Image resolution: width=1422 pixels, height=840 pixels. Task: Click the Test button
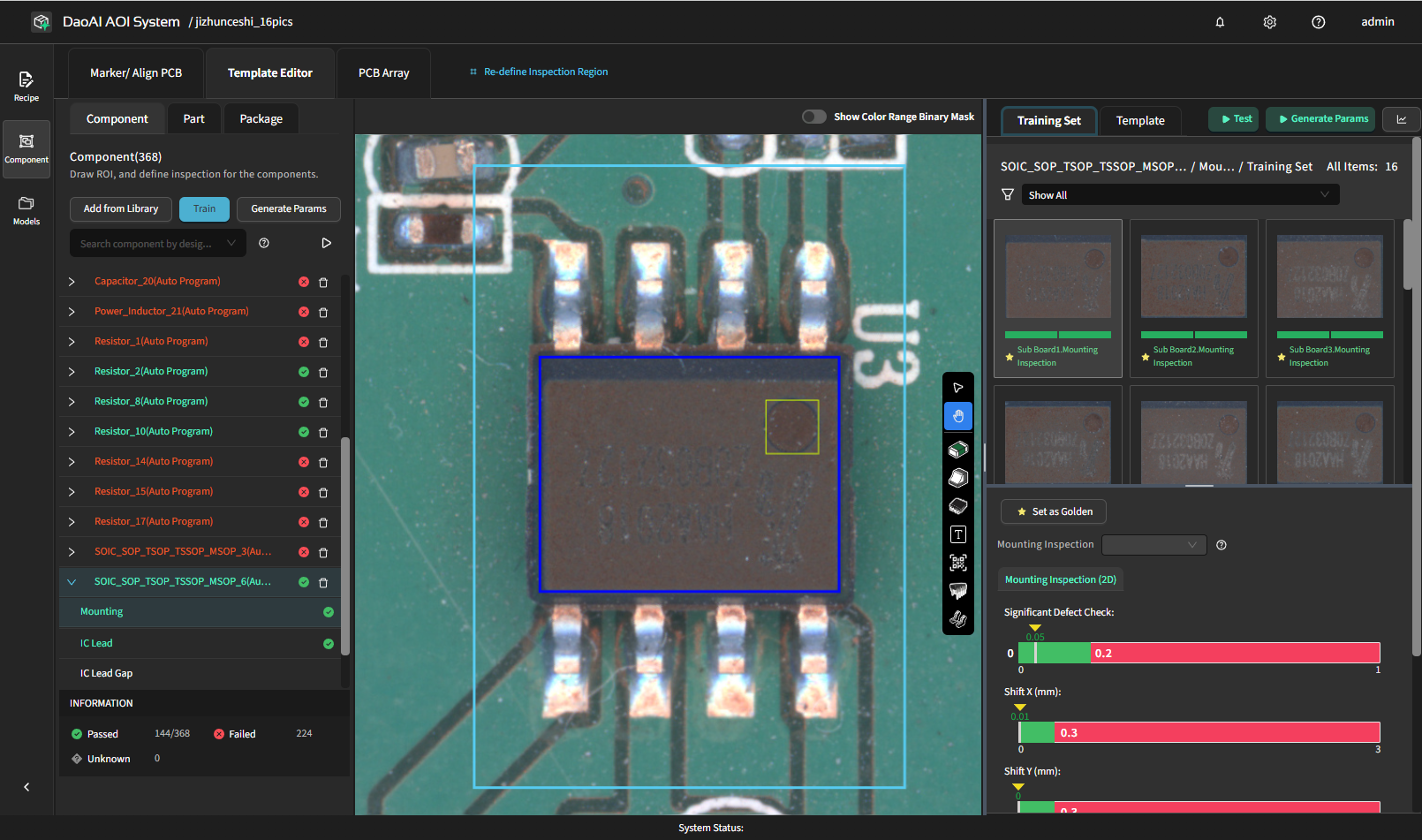[1233, 118]
